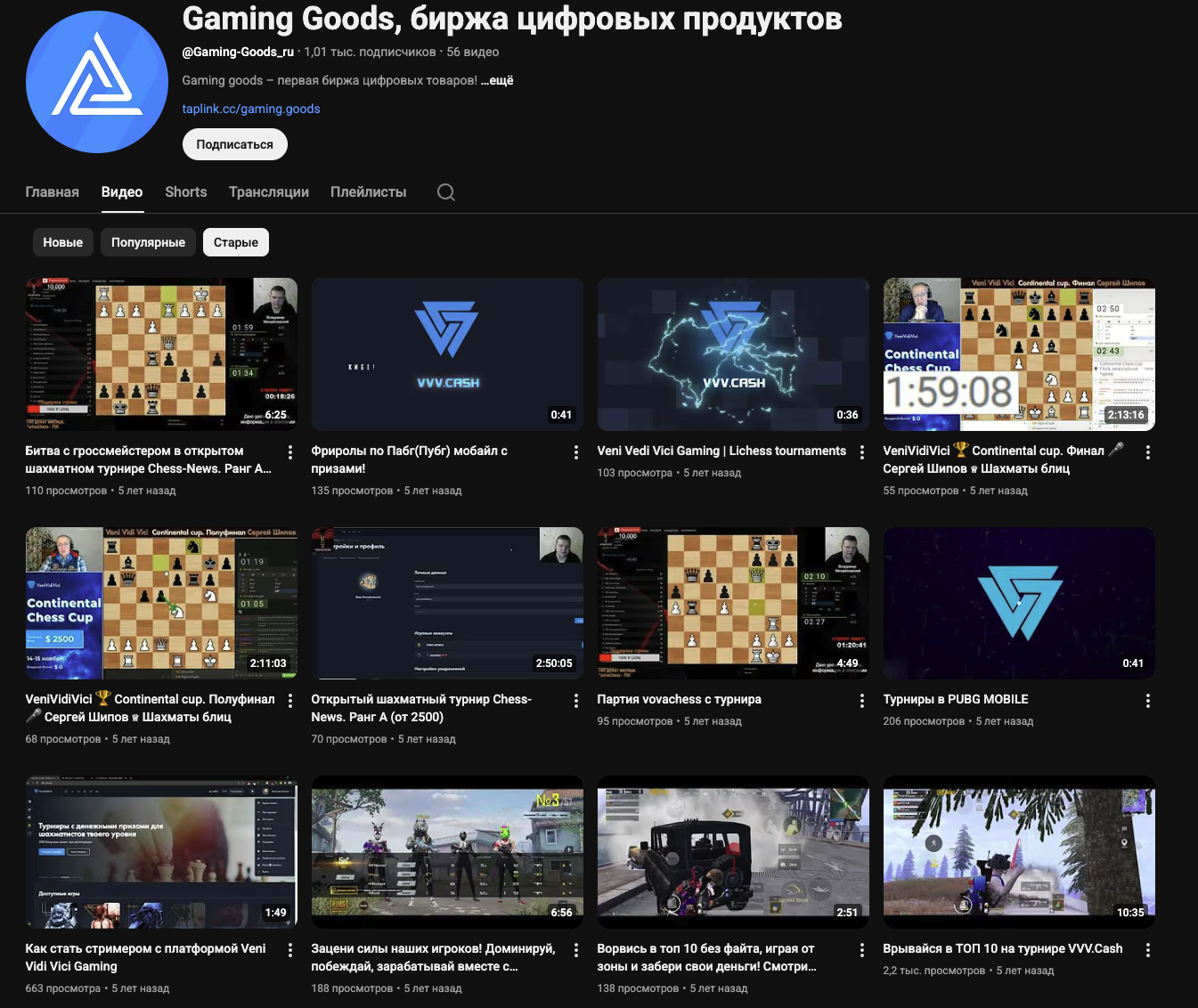Open options menu for 'Veni Vedi Vici Gaming' video
This screenshot has width=1198, height=1008.
[862, 452]
